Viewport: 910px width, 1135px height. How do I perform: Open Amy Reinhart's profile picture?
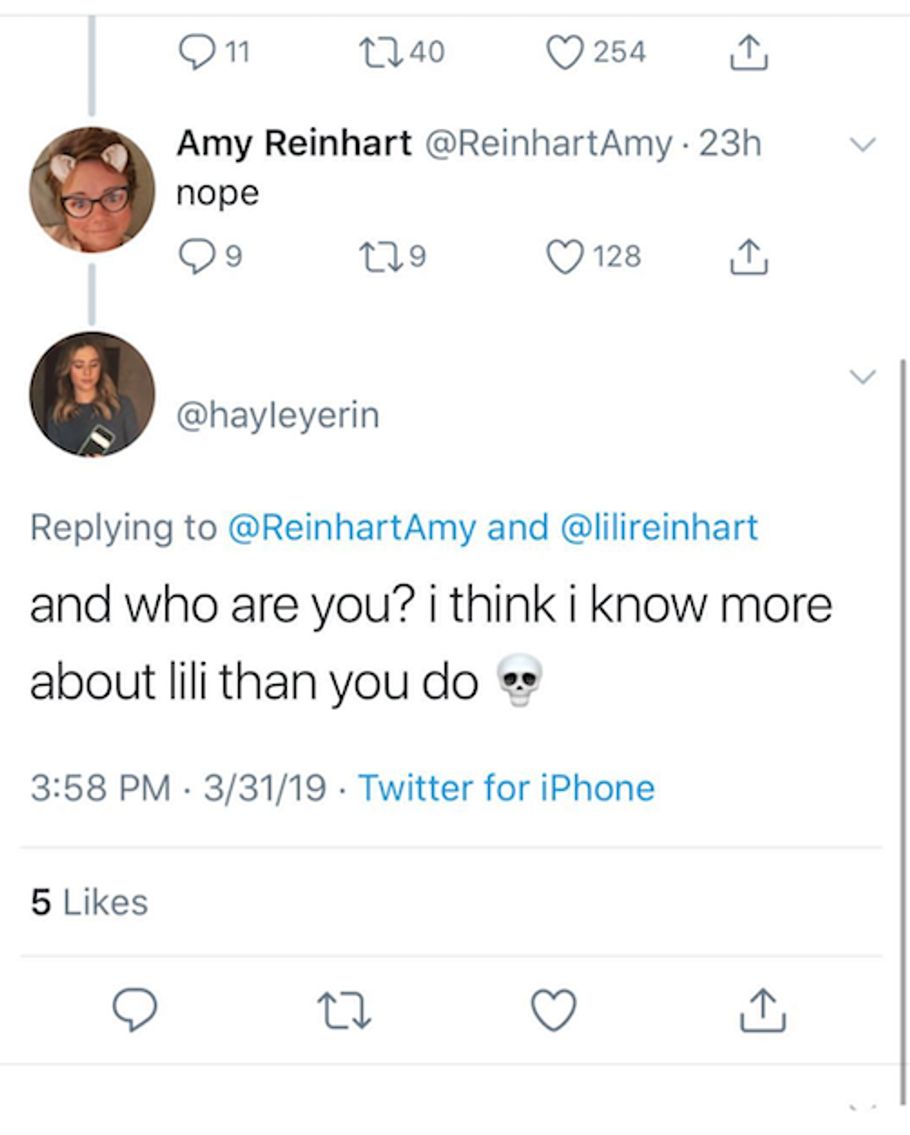tap(93, 189)
